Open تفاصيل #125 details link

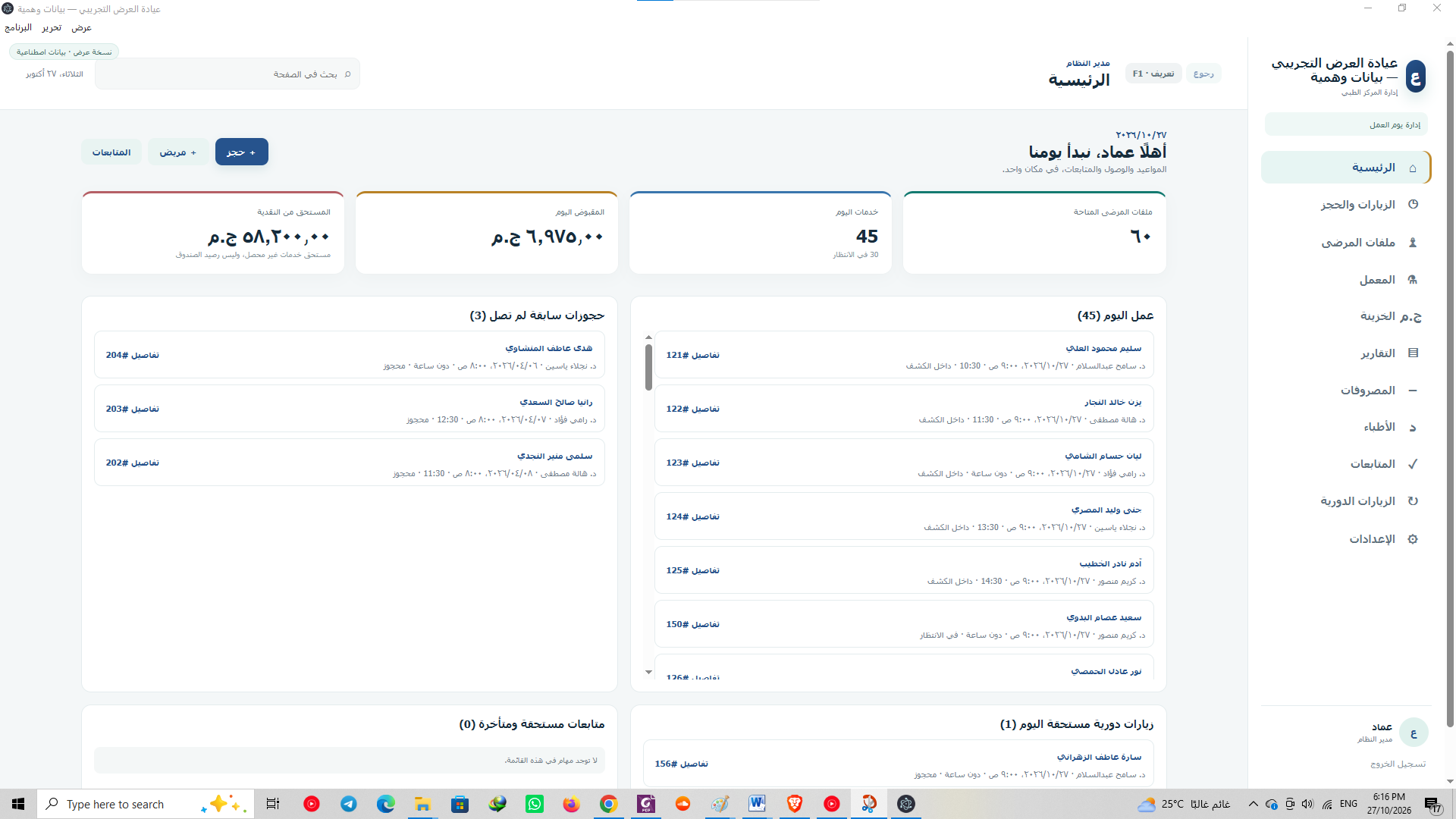tap(693, 570)
